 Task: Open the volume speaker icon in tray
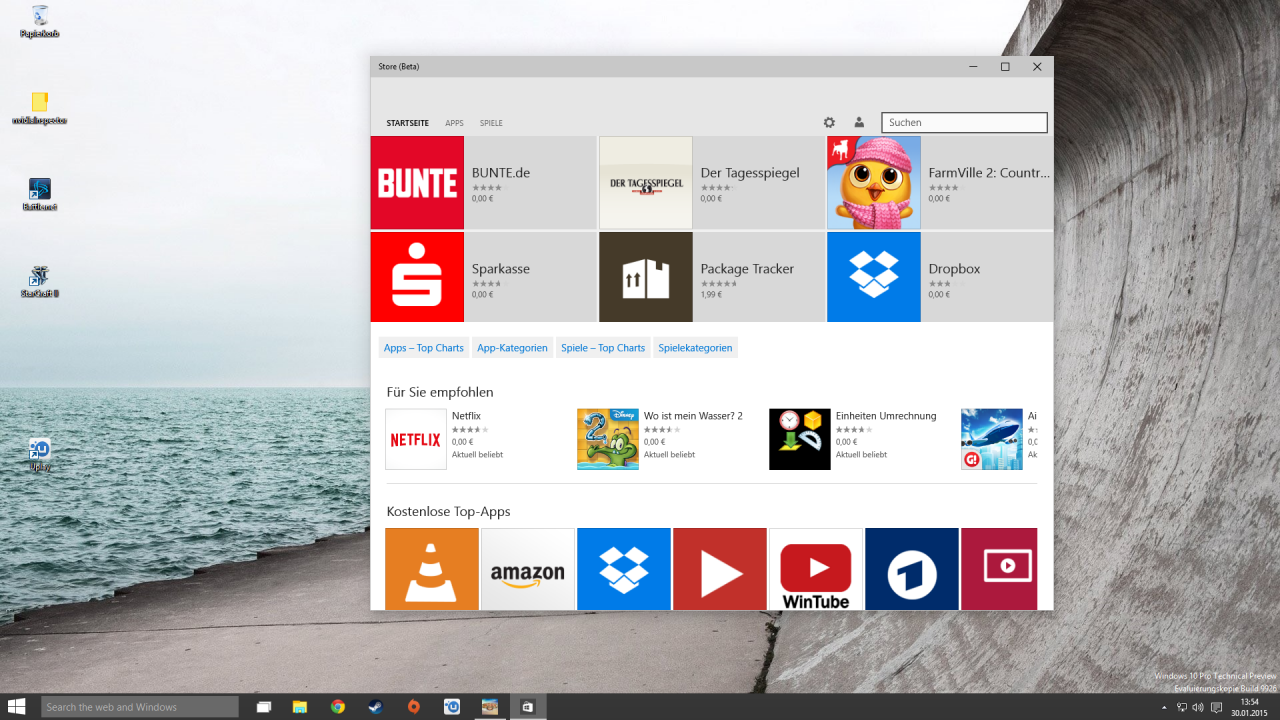[1198, 707]
